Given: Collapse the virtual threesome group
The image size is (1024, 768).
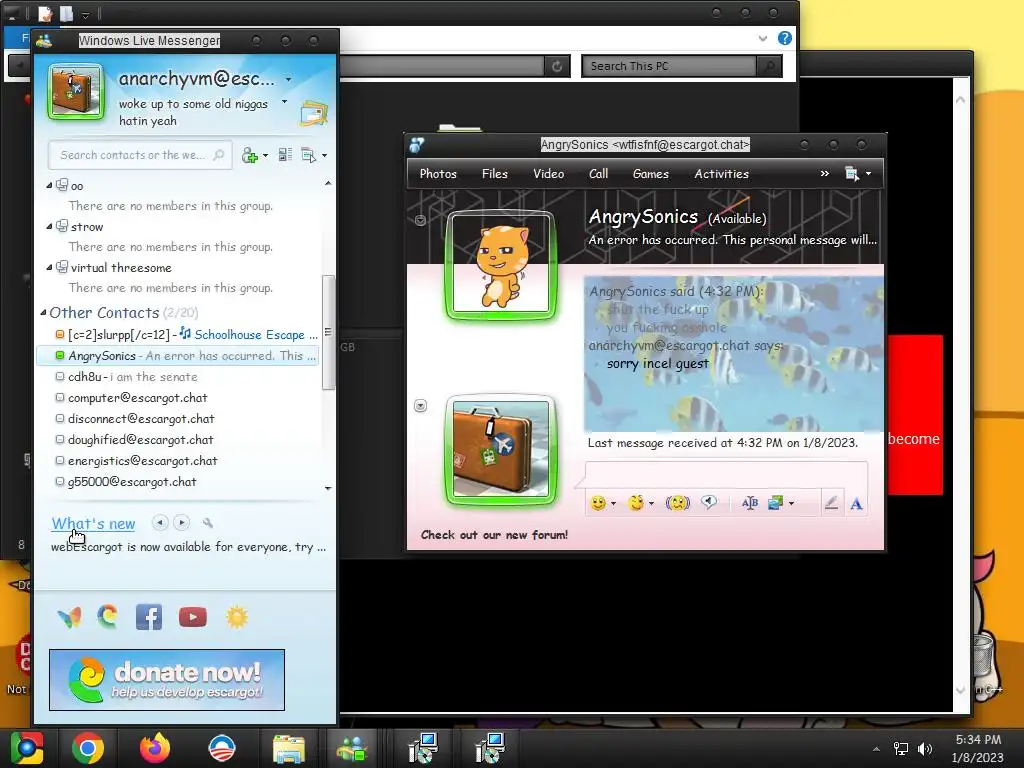Looking at the screenshot, I should pyautogui.click(x=49, y=268).
